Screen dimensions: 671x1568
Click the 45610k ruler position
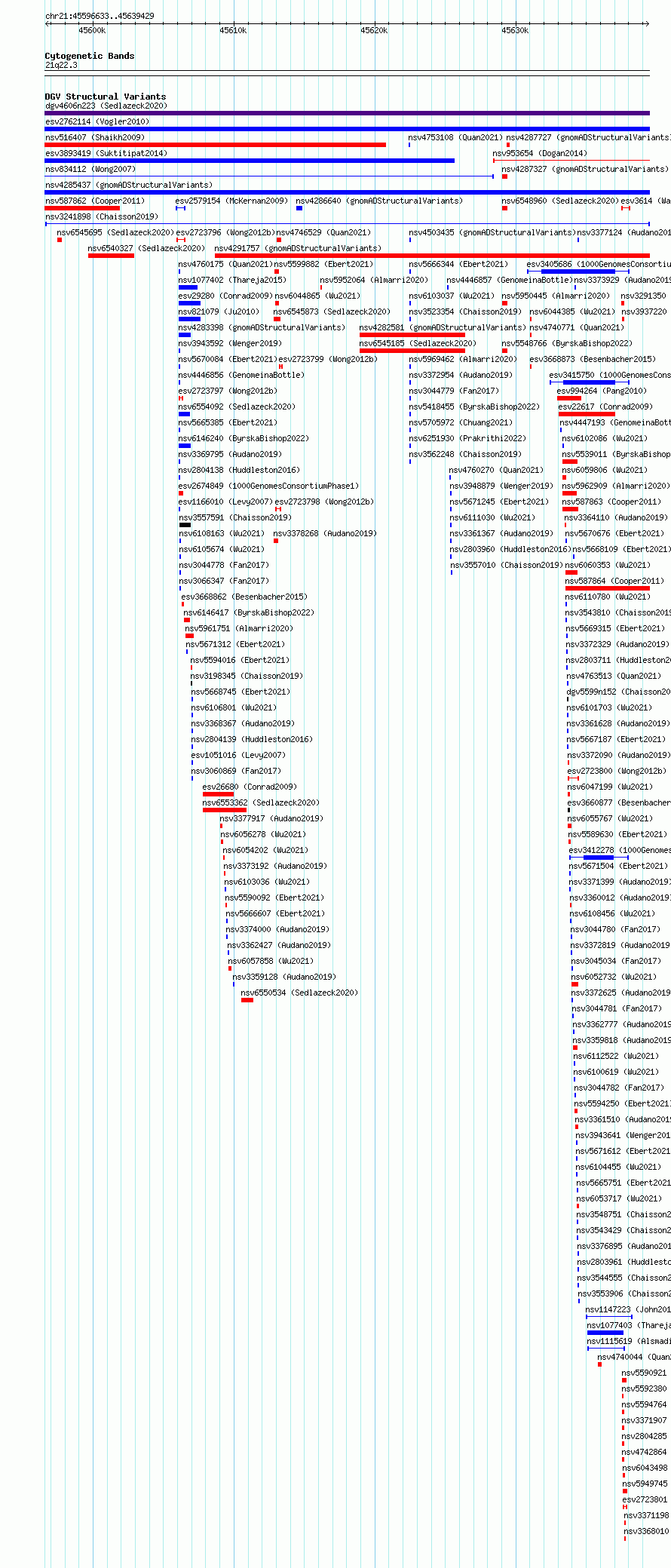[233, 30]
